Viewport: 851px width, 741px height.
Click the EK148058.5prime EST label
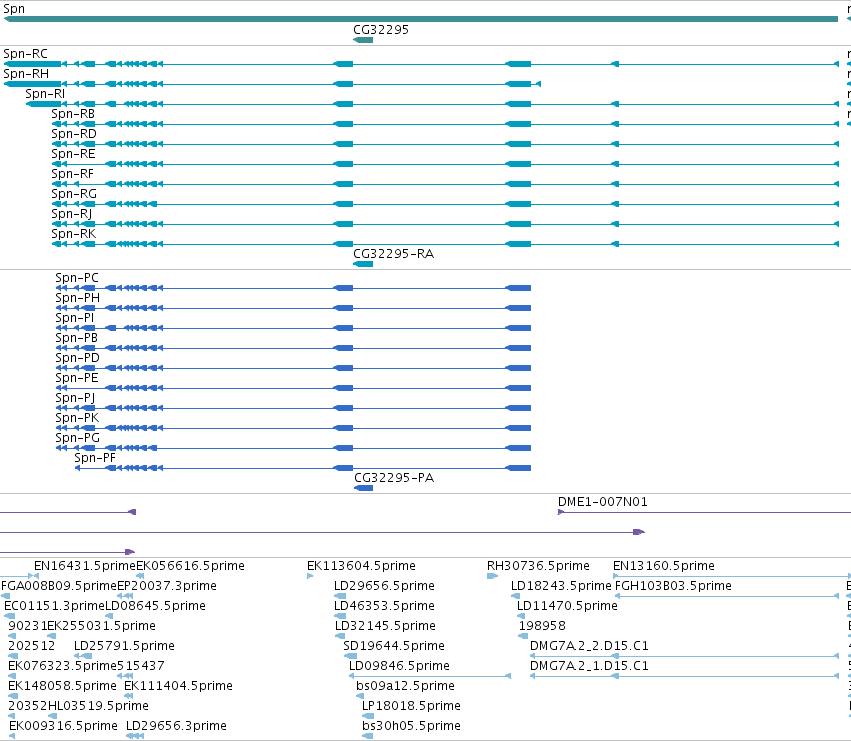(x=62, y=687)
